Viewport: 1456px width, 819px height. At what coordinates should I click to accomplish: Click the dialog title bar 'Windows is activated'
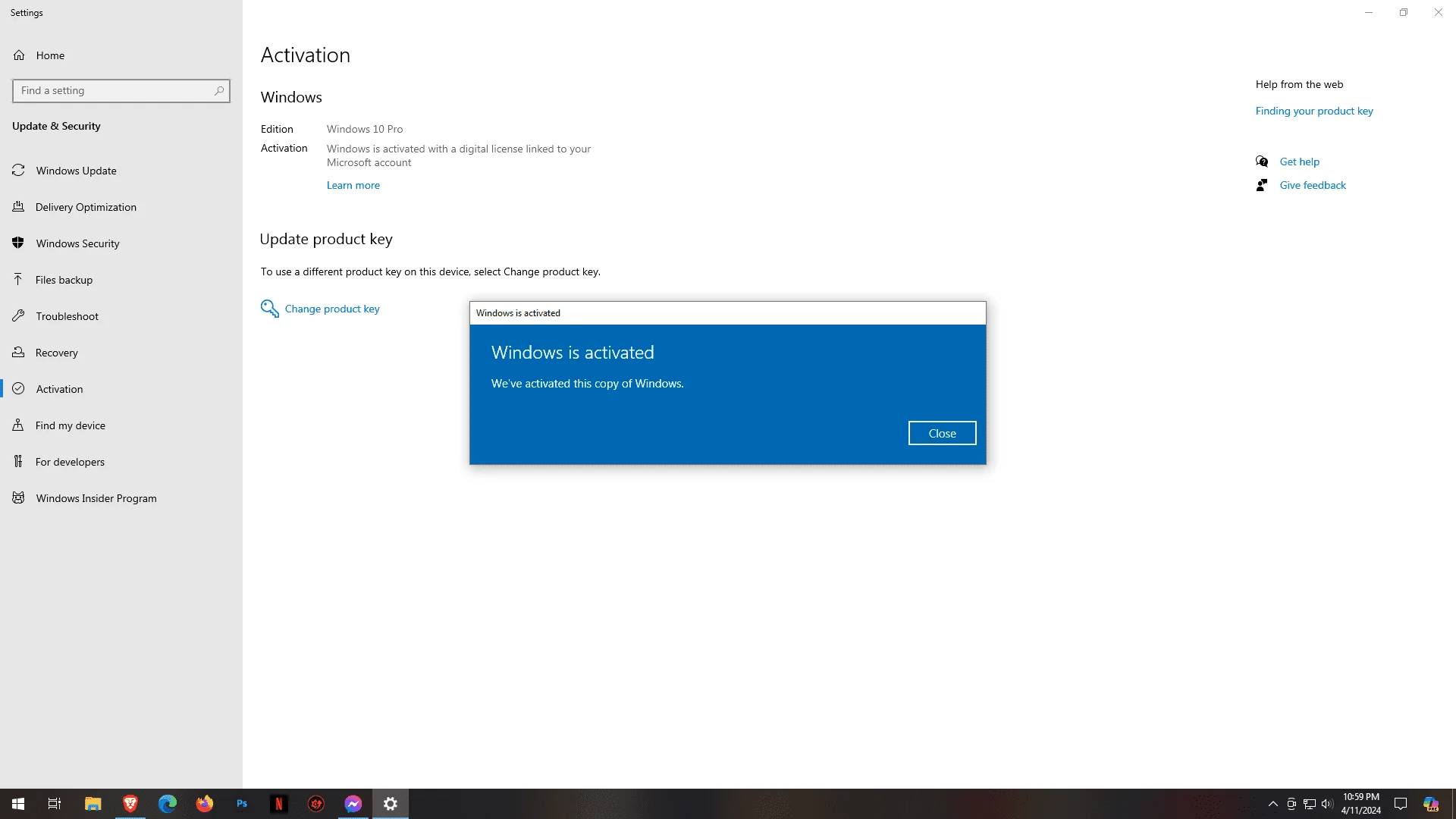pos(727,313)
